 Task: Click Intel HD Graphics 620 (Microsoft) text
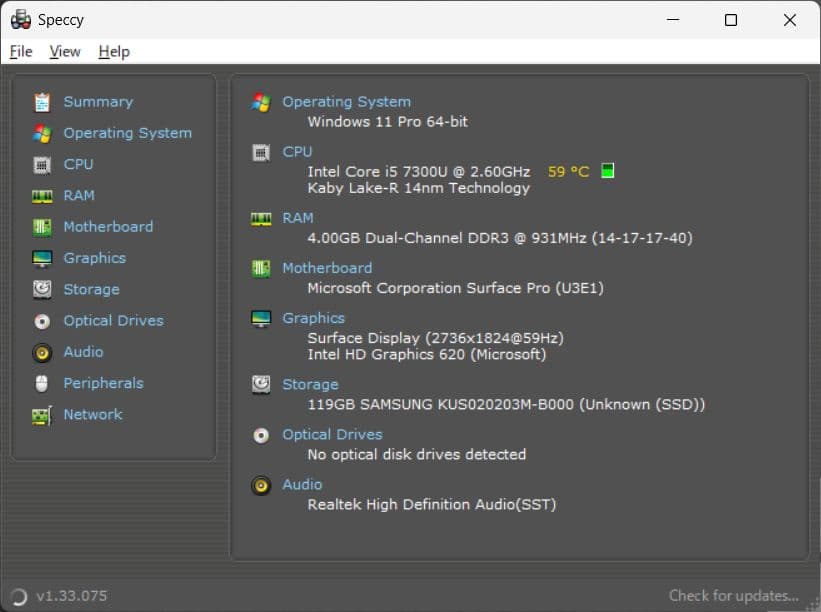[427, 354]
